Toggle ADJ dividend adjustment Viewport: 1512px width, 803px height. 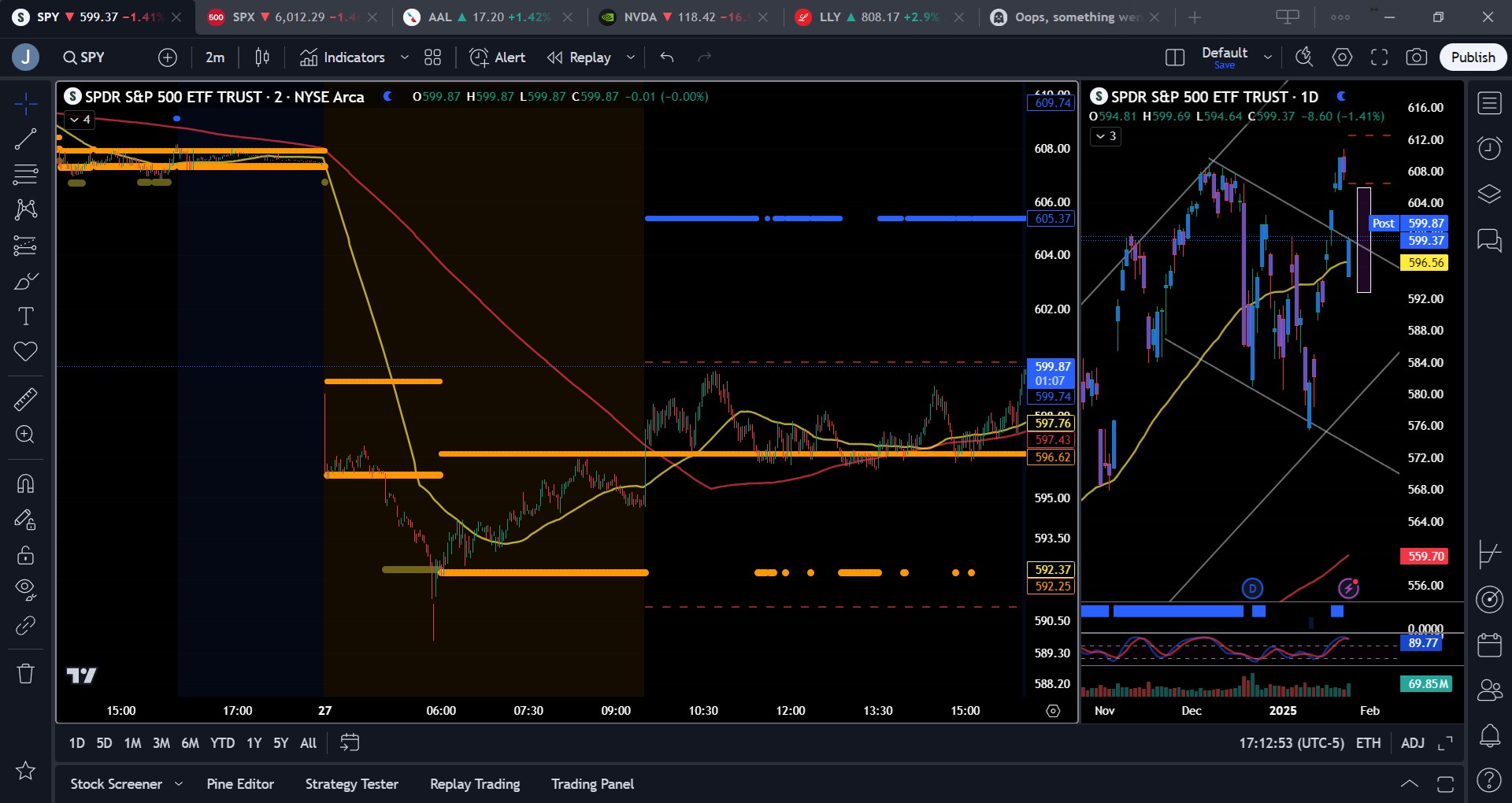[x=1413, y=743]
